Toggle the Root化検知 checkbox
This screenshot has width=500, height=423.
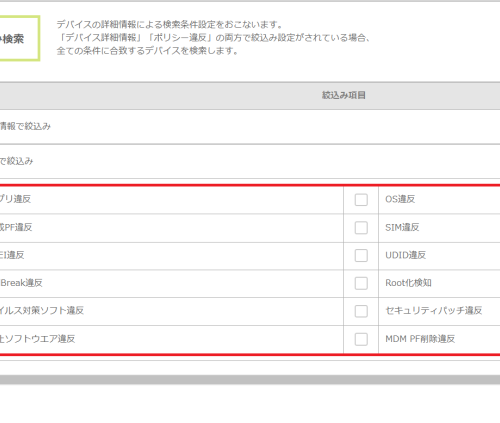click(x=361, y=283)
